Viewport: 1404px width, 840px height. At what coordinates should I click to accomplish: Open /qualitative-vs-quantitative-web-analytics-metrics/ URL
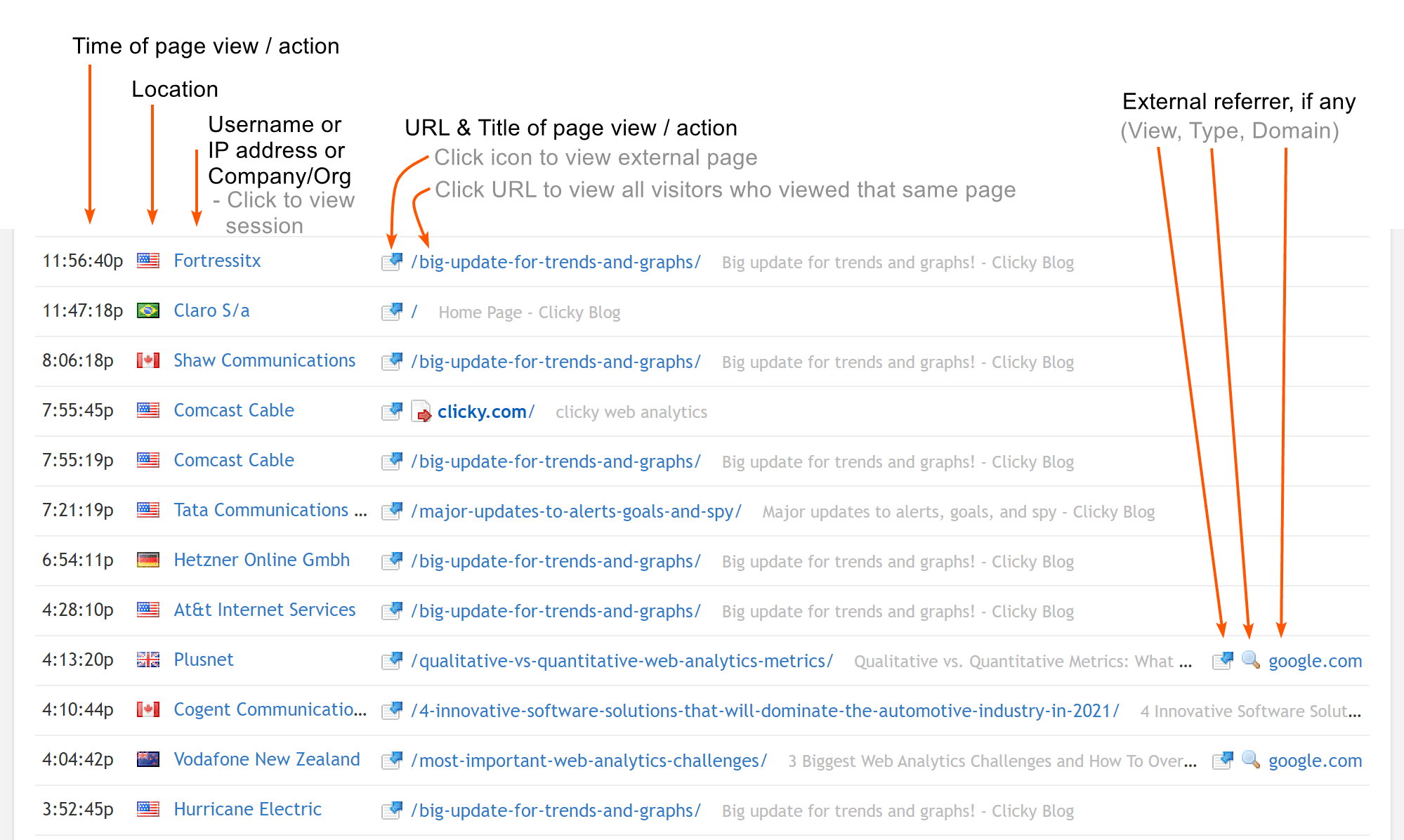pos(622,661)
